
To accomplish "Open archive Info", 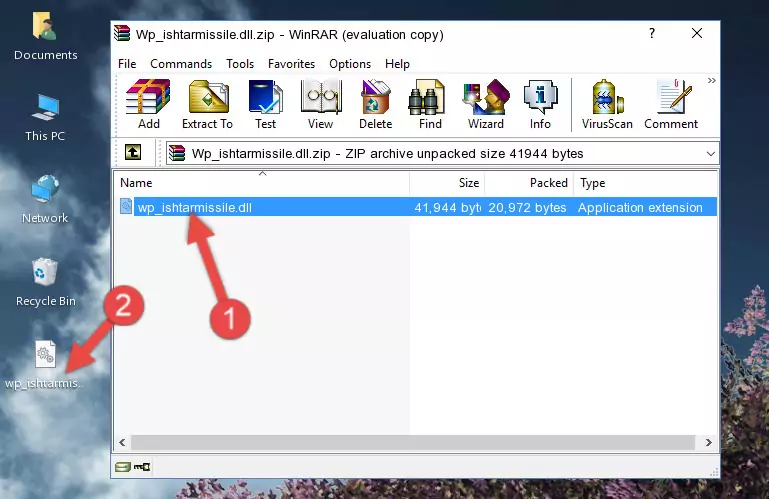I will [x=540, y=104].
